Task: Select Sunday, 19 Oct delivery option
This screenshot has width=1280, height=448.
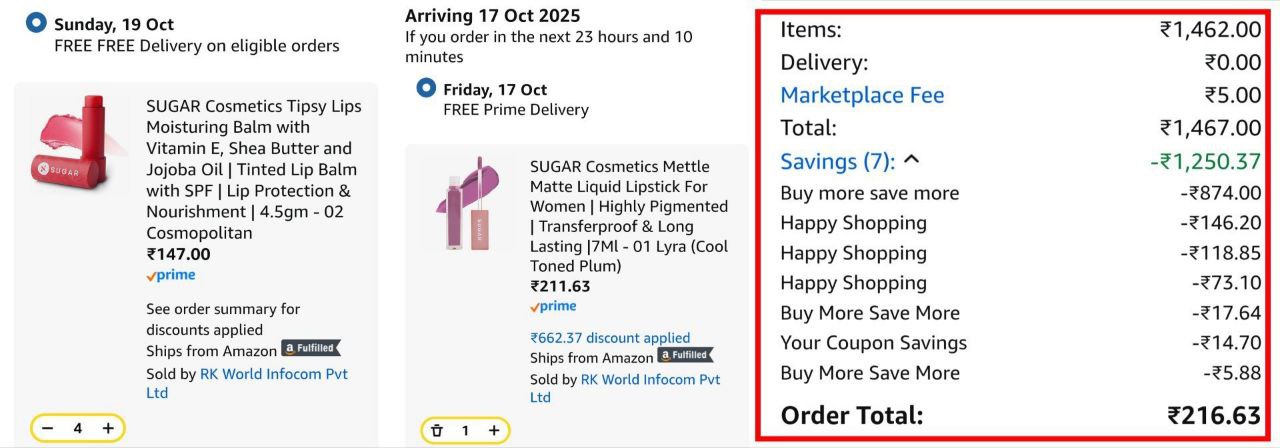Action: 36,23
